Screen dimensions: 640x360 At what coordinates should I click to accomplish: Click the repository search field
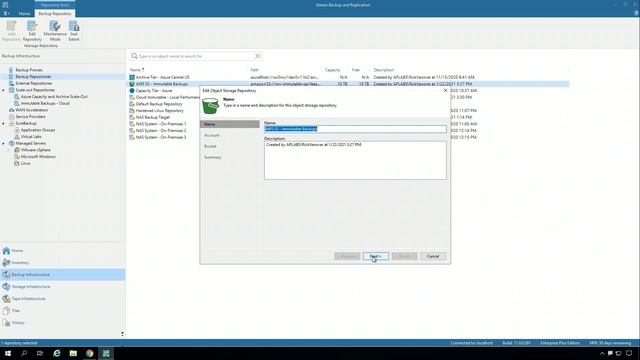[196, 56]
